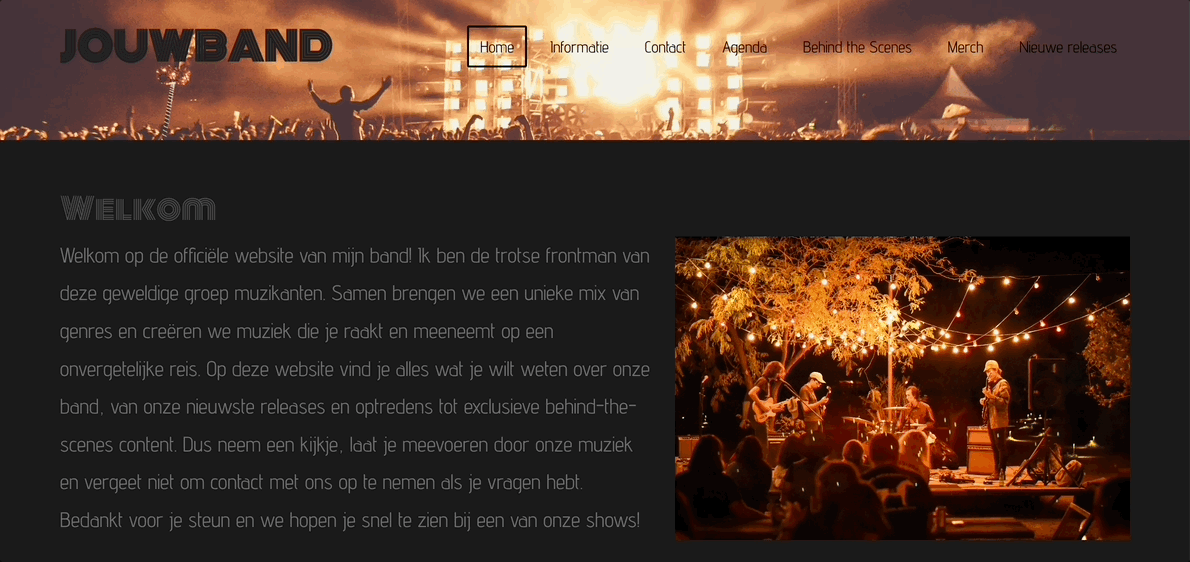
Task: Open the Home nav item
Action: pos(497,47)
